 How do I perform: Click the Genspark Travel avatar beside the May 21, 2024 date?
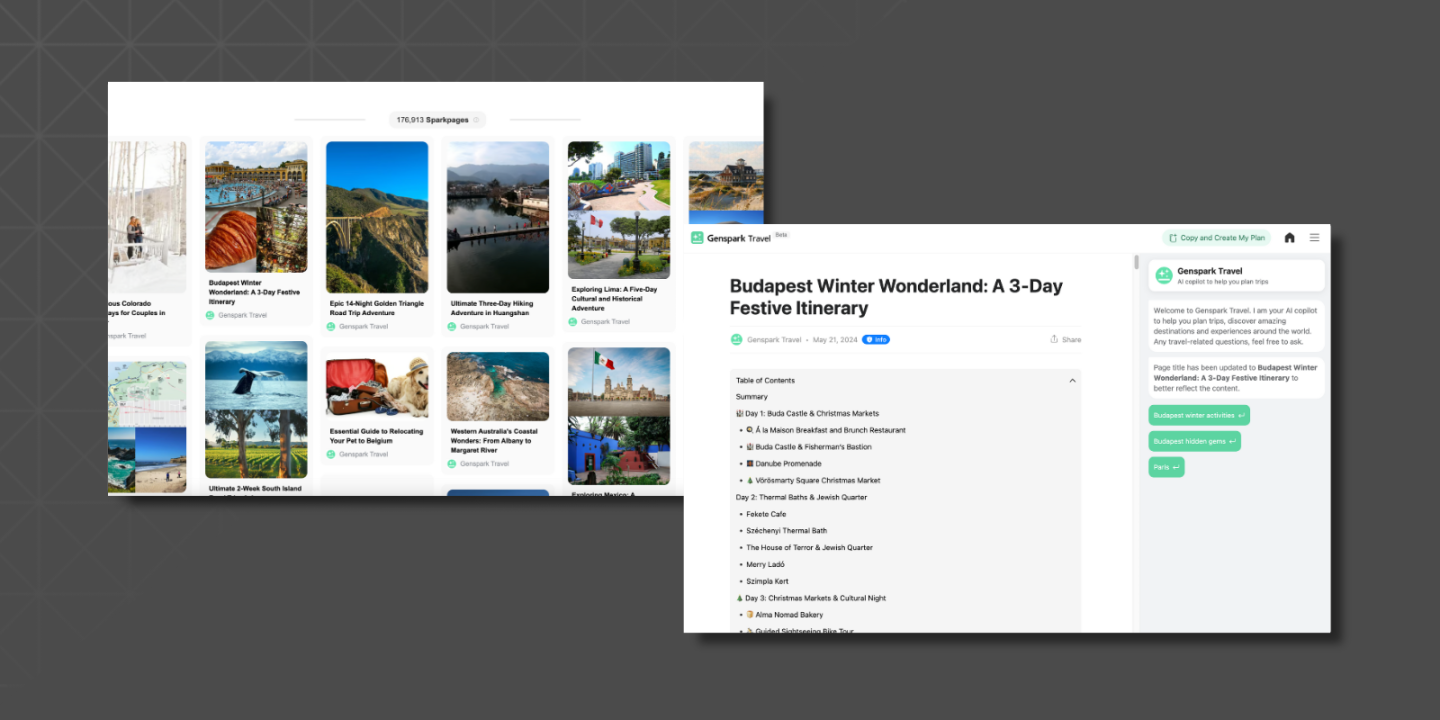pyautogui.click(x=737, y=339)
